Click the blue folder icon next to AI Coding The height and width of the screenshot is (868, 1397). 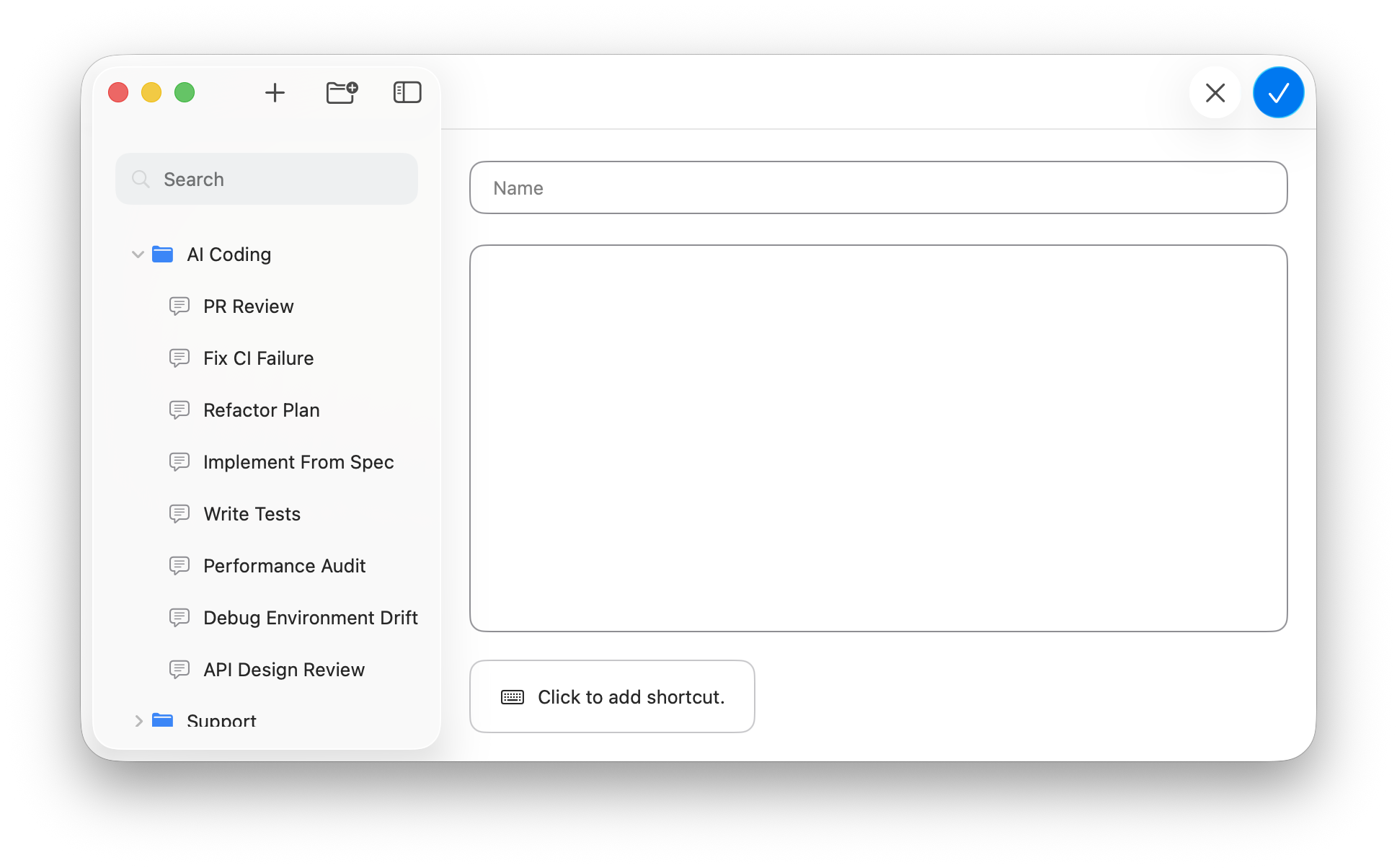coord(162,254)
